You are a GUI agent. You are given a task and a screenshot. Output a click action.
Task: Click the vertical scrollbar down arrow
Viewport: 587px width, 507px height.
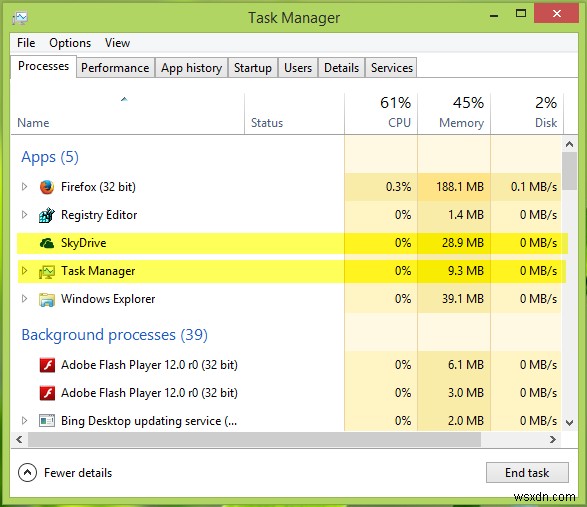569,423
